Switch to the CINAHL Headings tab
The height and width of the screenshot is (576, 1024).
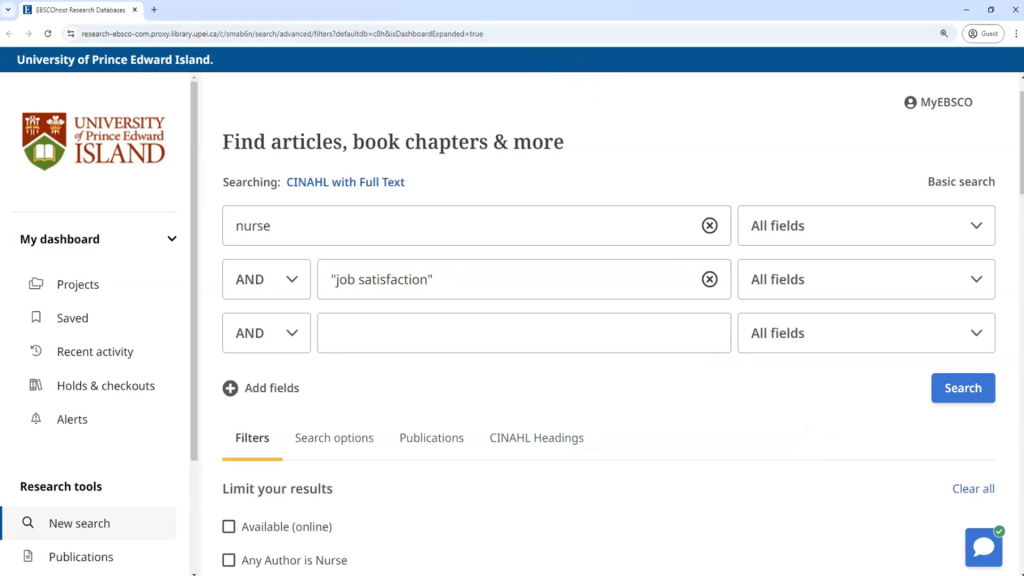536,438
